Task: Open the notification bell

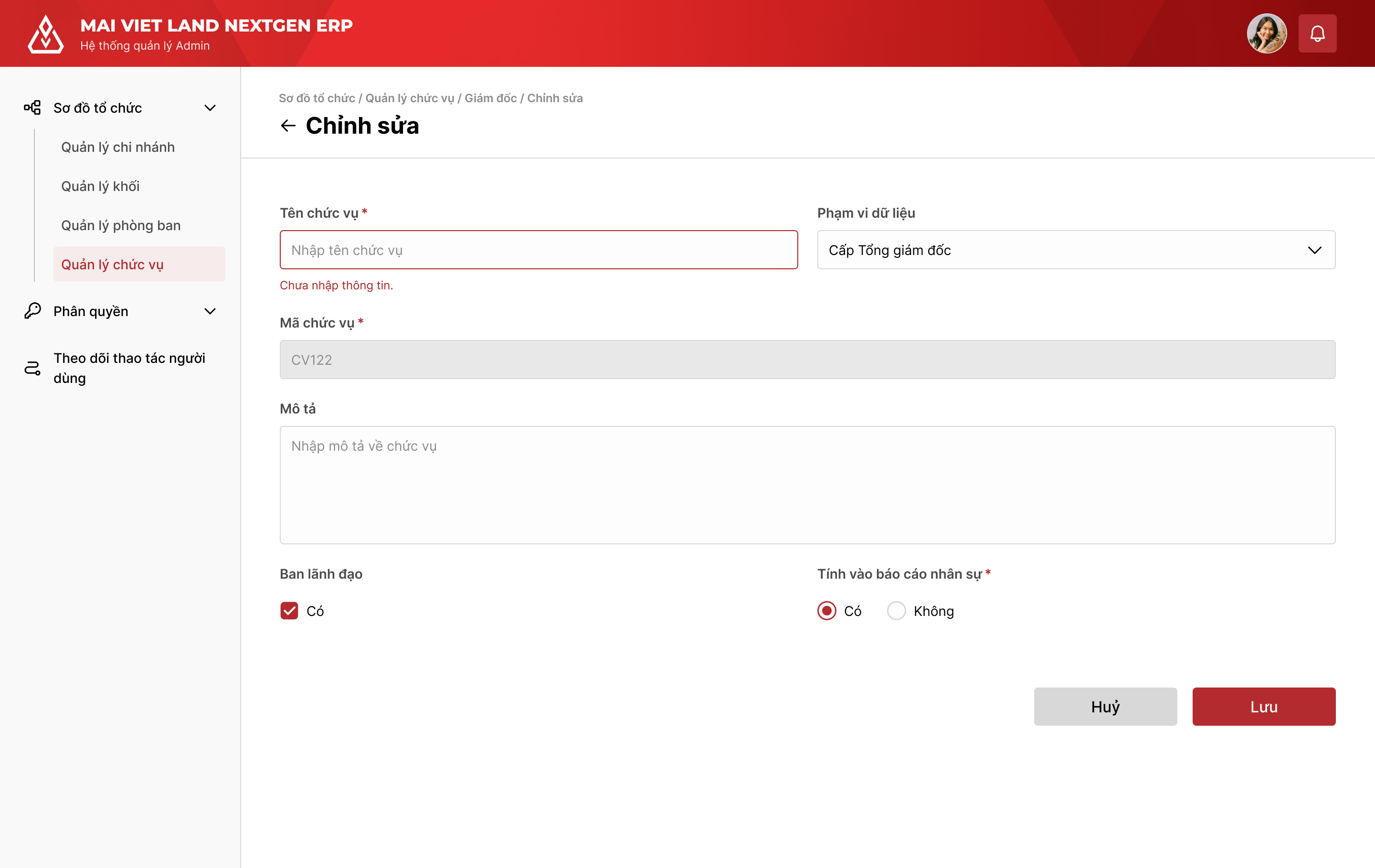Action: (x=1317, y=34)
